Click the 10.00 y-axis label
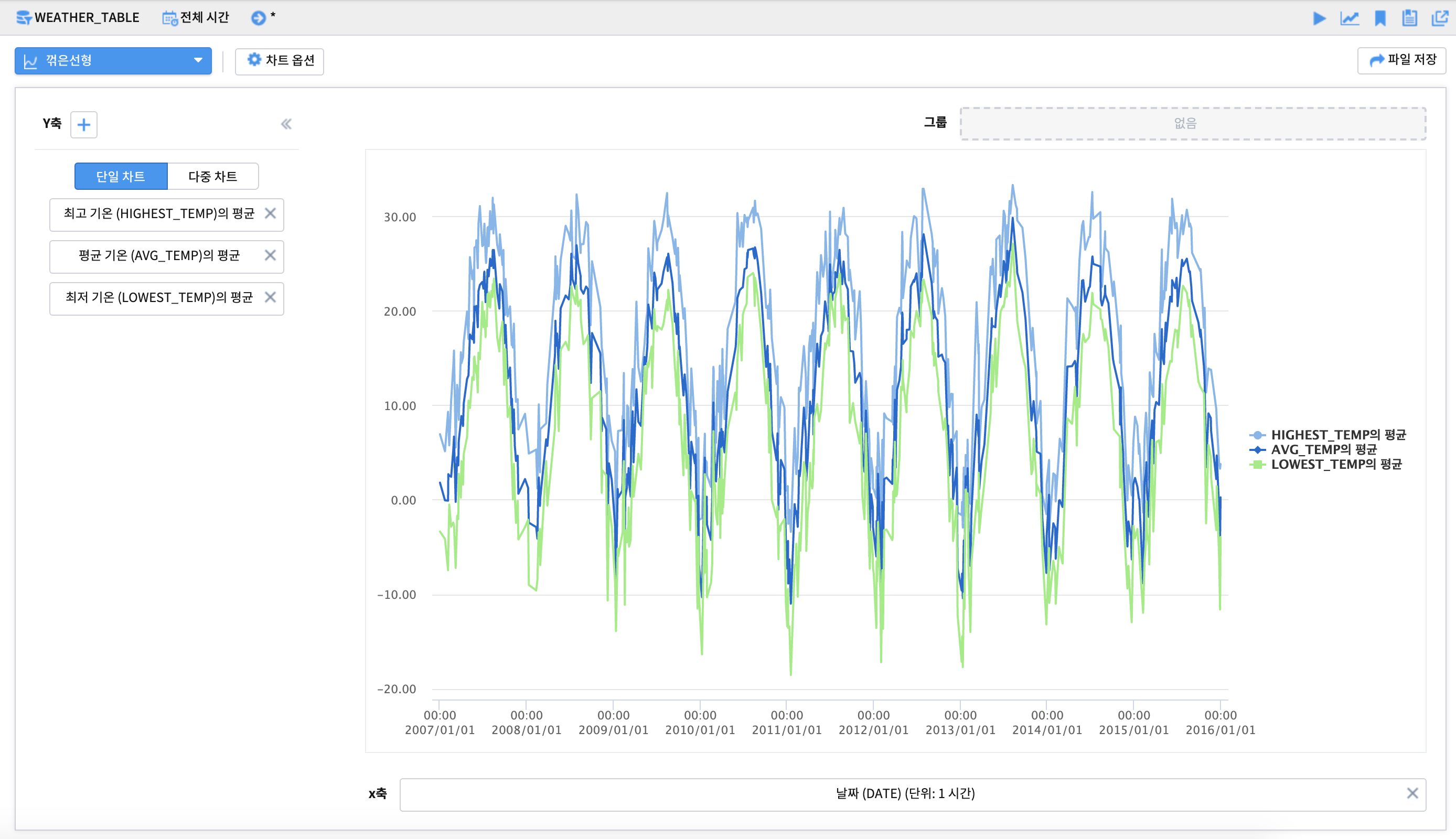Image resolution: width=1456 pixels, height=839 pixels. click(400, 406)
